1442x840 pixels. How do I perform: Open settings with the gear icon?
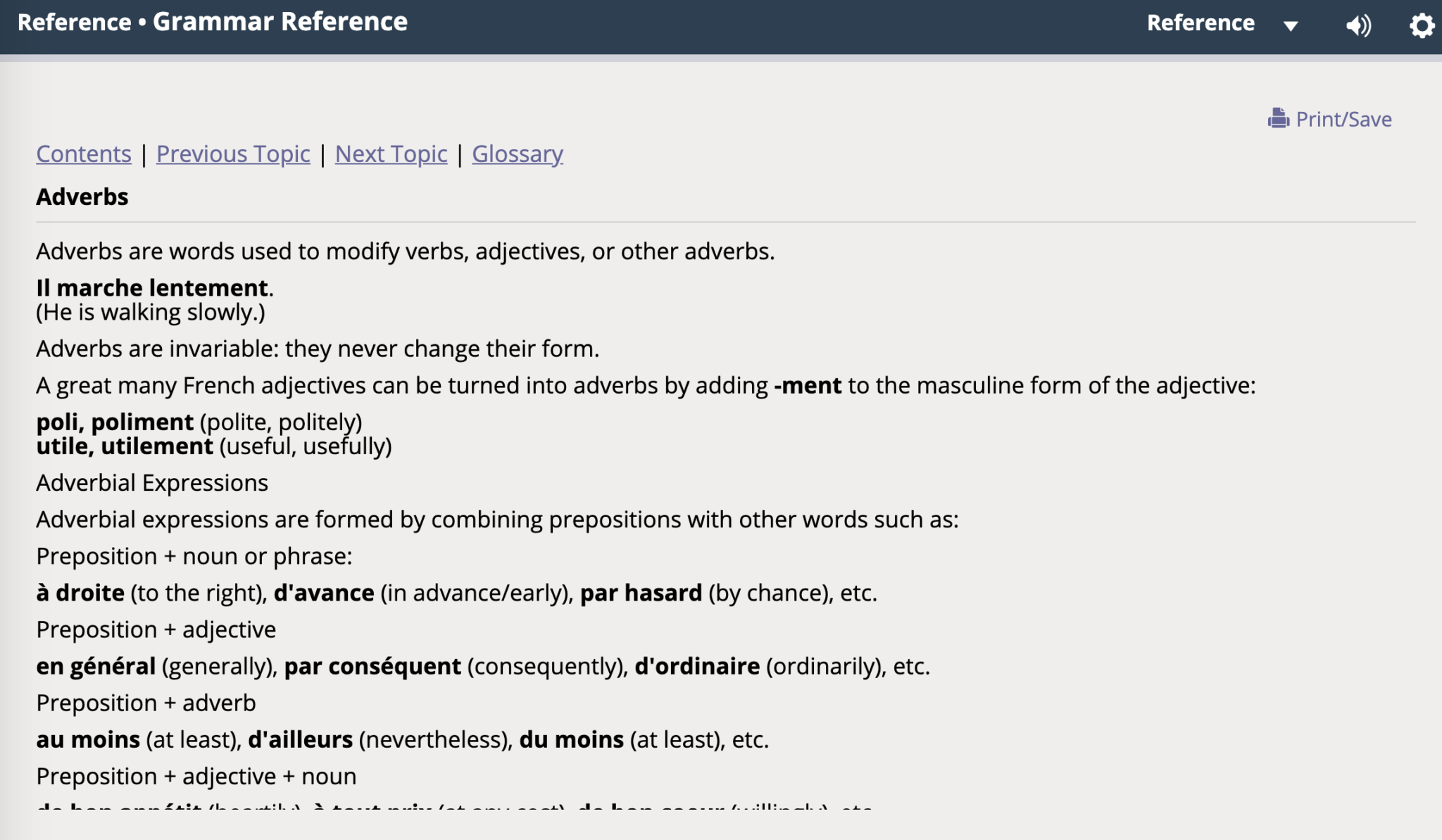pos(1422,25)
